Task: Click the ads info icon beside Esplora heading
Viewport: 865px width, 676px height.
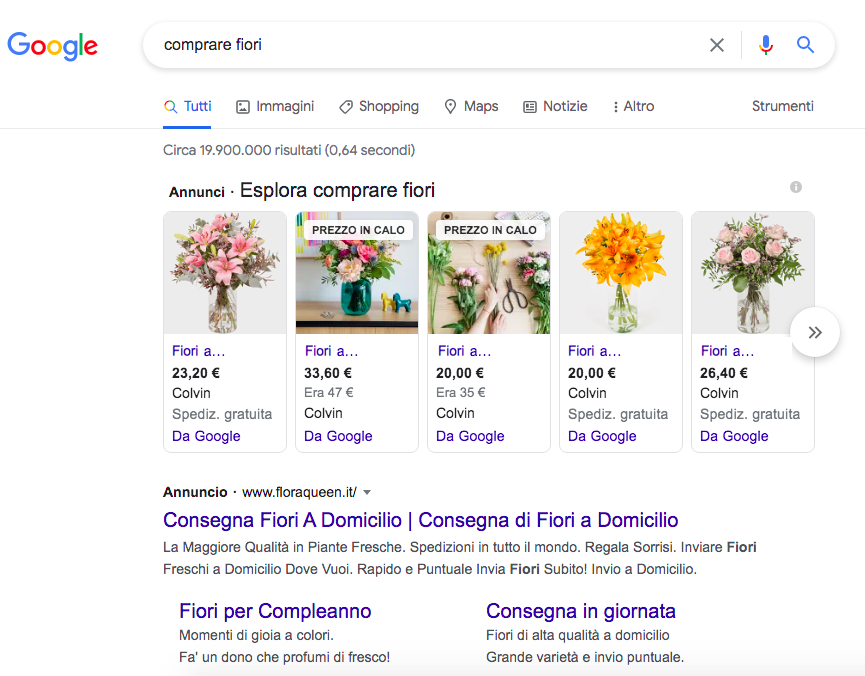Action: tap(795, 187)
